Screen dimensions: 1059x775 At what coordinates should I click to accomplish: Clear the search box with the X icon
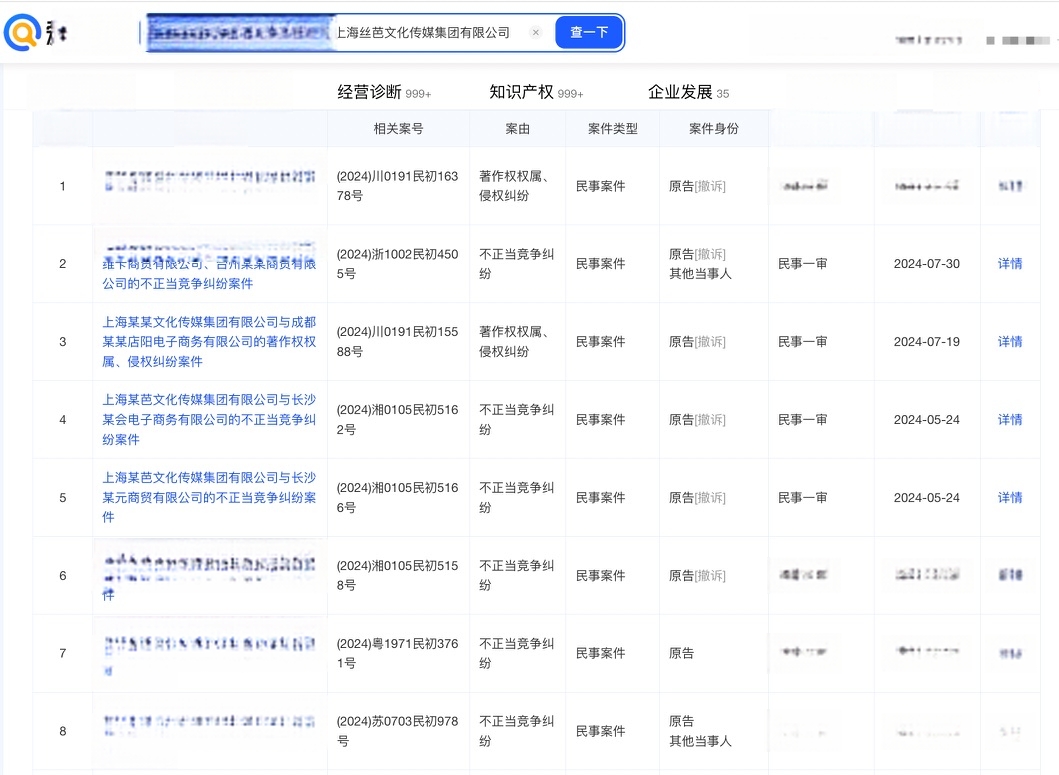(536, 32)
